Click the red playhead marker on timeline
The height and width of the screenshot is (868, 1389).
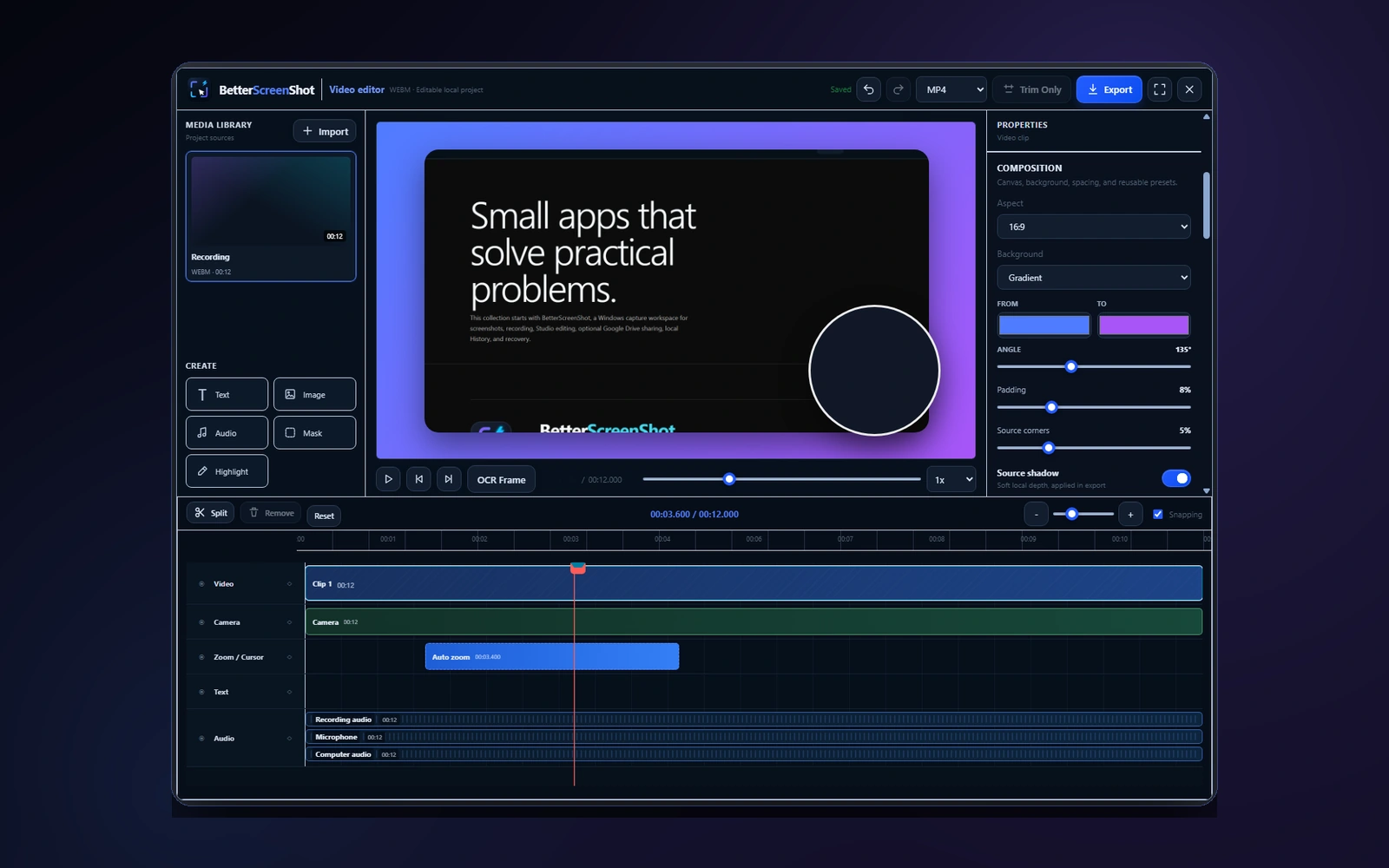[577, 568]
